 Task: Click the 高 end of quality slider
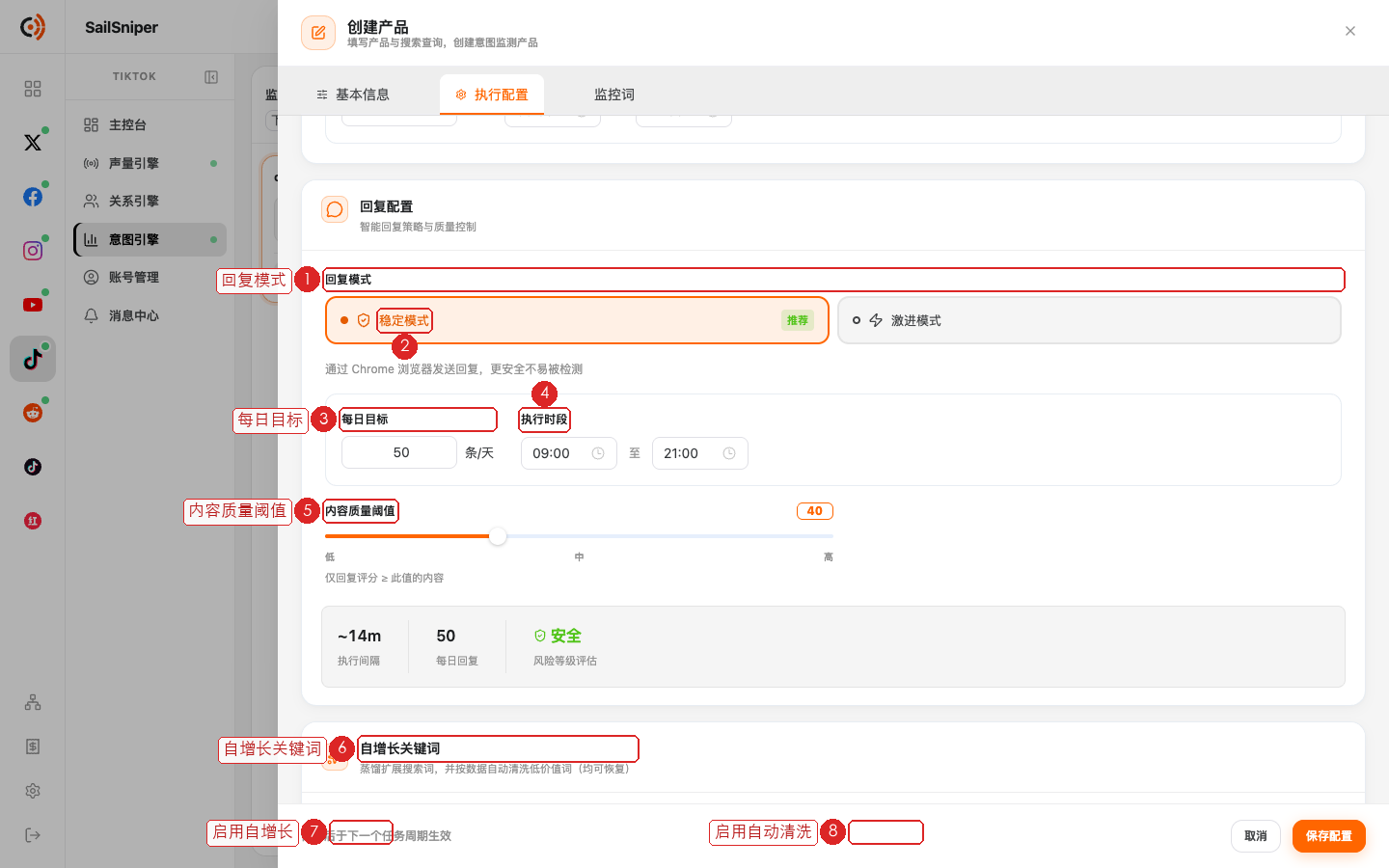tap(829, 556)
